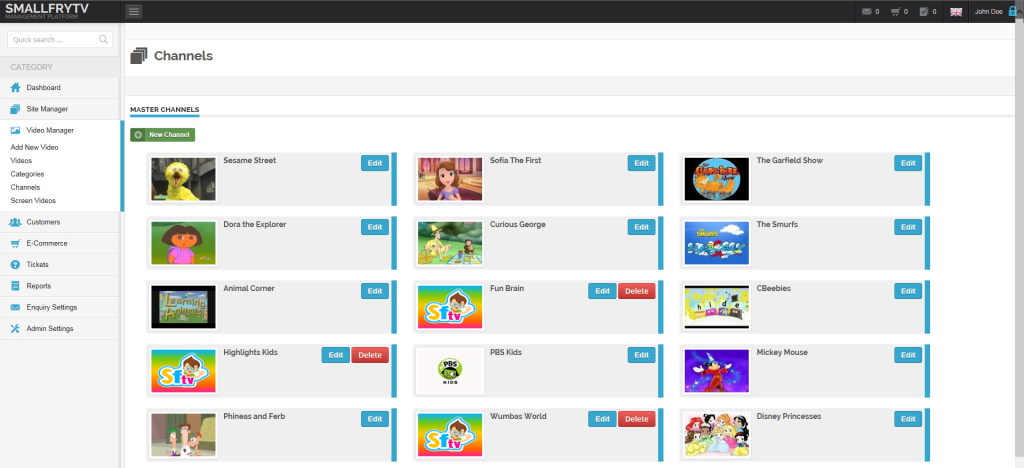
Task: Open the Categories submenu link
Action: click(27, 174)
